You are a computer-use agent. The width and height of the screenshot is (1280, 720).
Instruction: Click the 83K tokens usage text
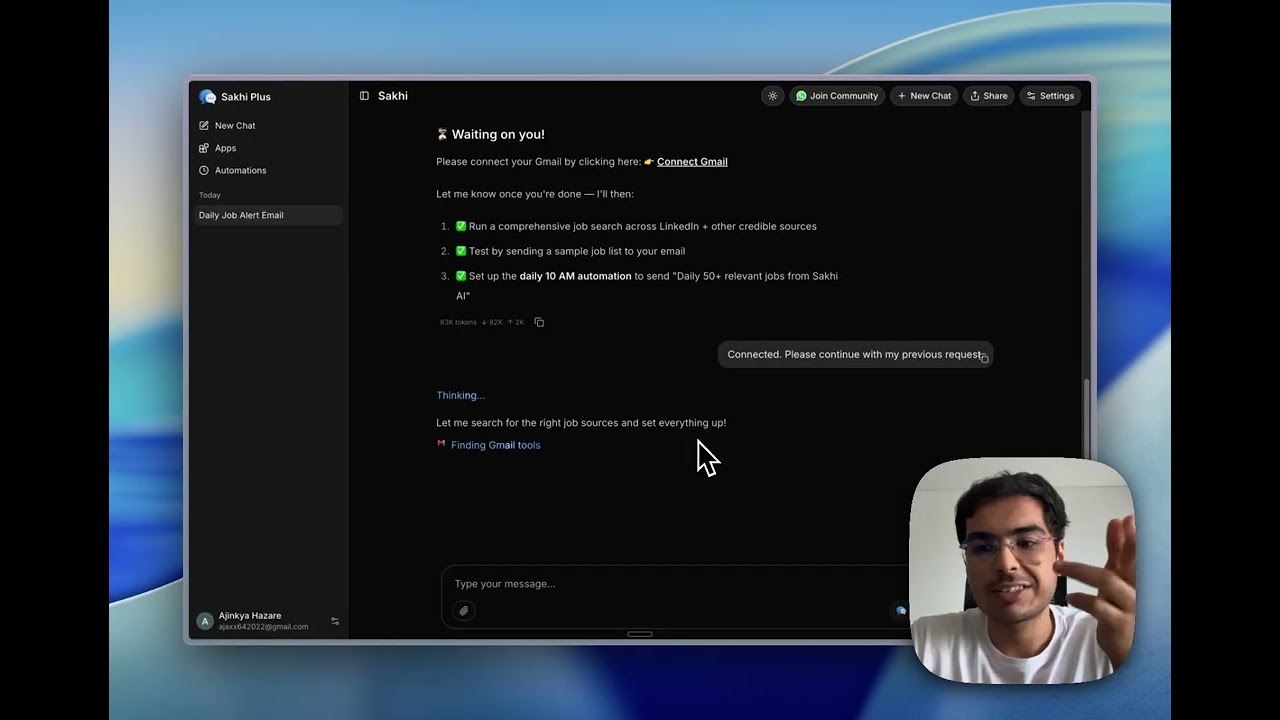pos(458,322)
